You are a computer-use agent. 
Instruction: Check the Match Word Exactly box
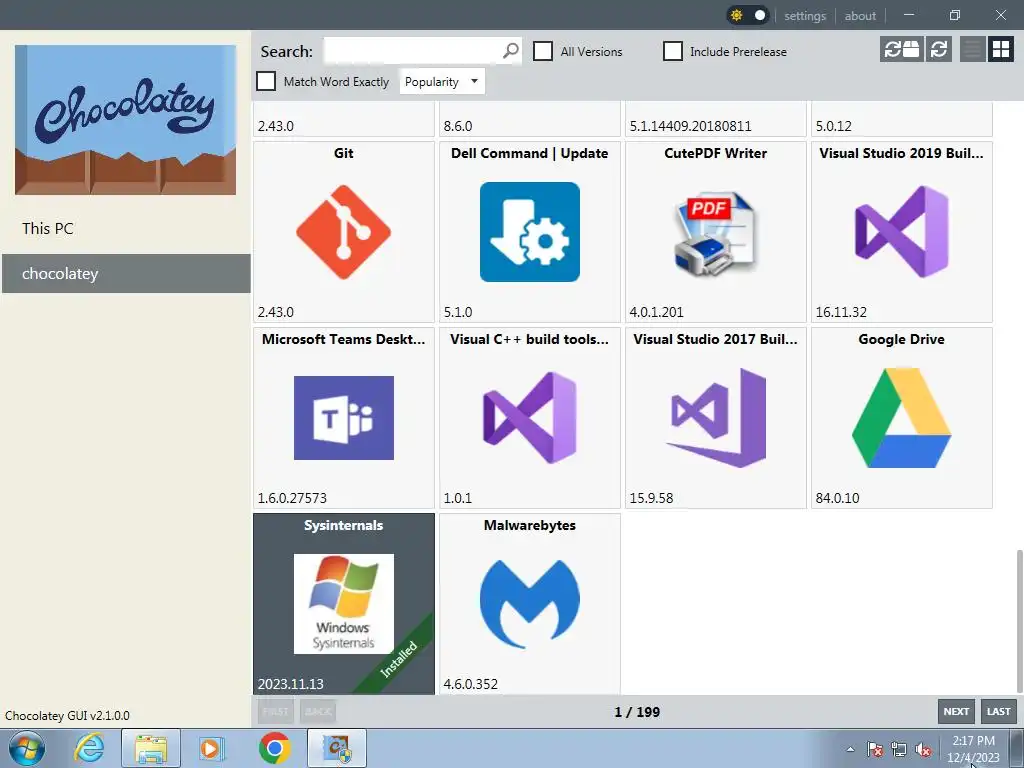click(x=266, y=81)
